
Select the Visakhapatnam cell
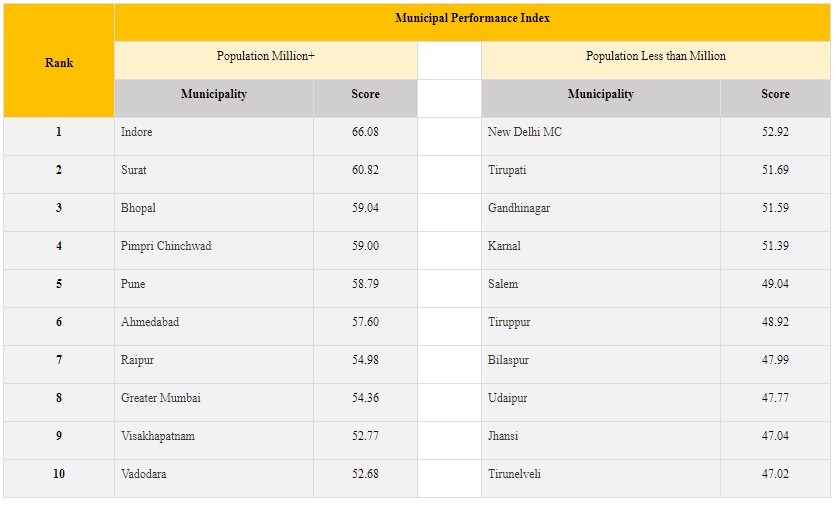click(214, 440)
